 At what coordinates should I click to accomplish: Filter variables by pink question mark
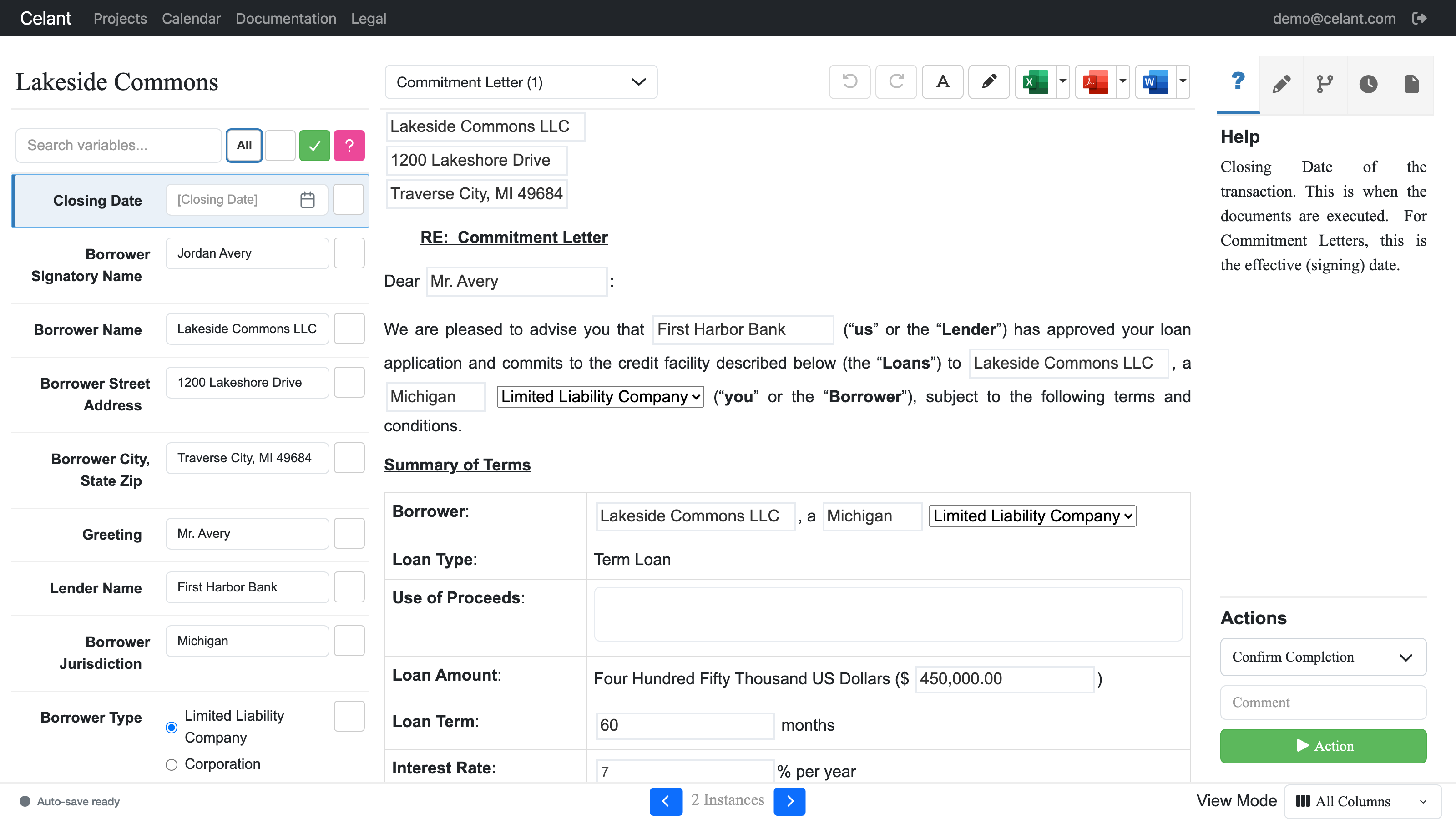tap(349, 145)
